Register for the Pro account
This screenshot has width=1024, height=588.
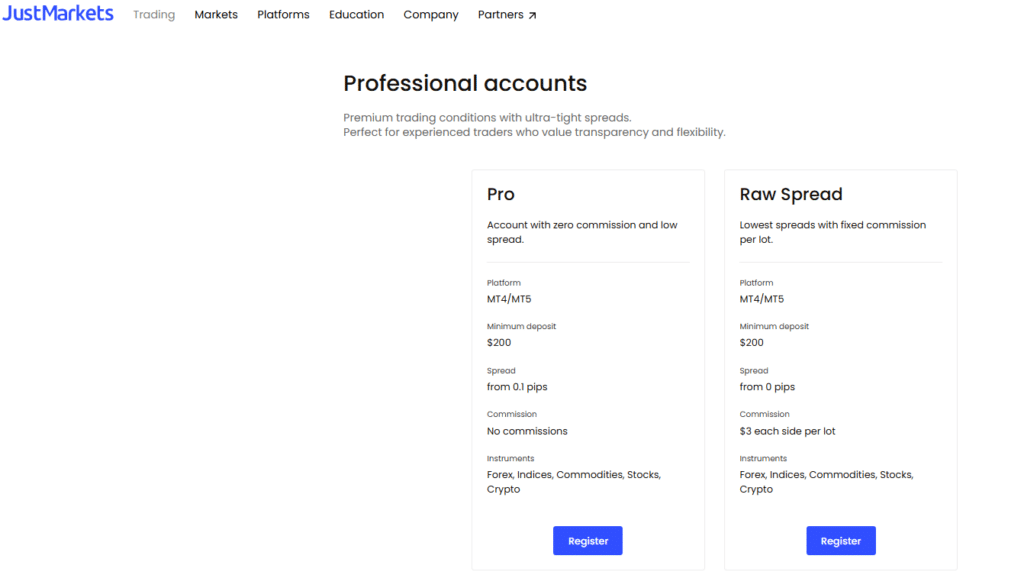(x=588, y=540)
